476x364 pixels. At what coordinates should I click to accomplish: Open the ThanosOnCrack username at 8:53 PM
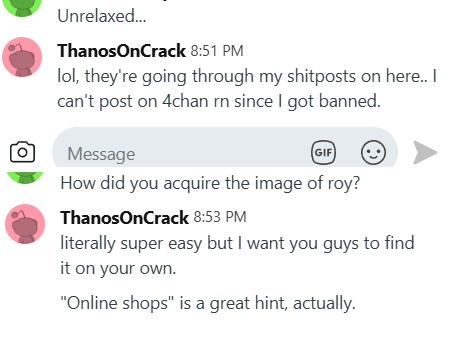tap(124, 218)
